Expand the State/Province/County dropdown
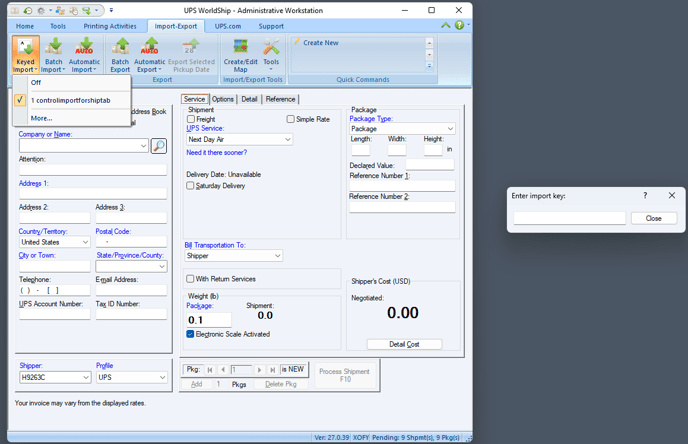Image resolution: width=688 pixels, height=444 pixels. point(162,266)
